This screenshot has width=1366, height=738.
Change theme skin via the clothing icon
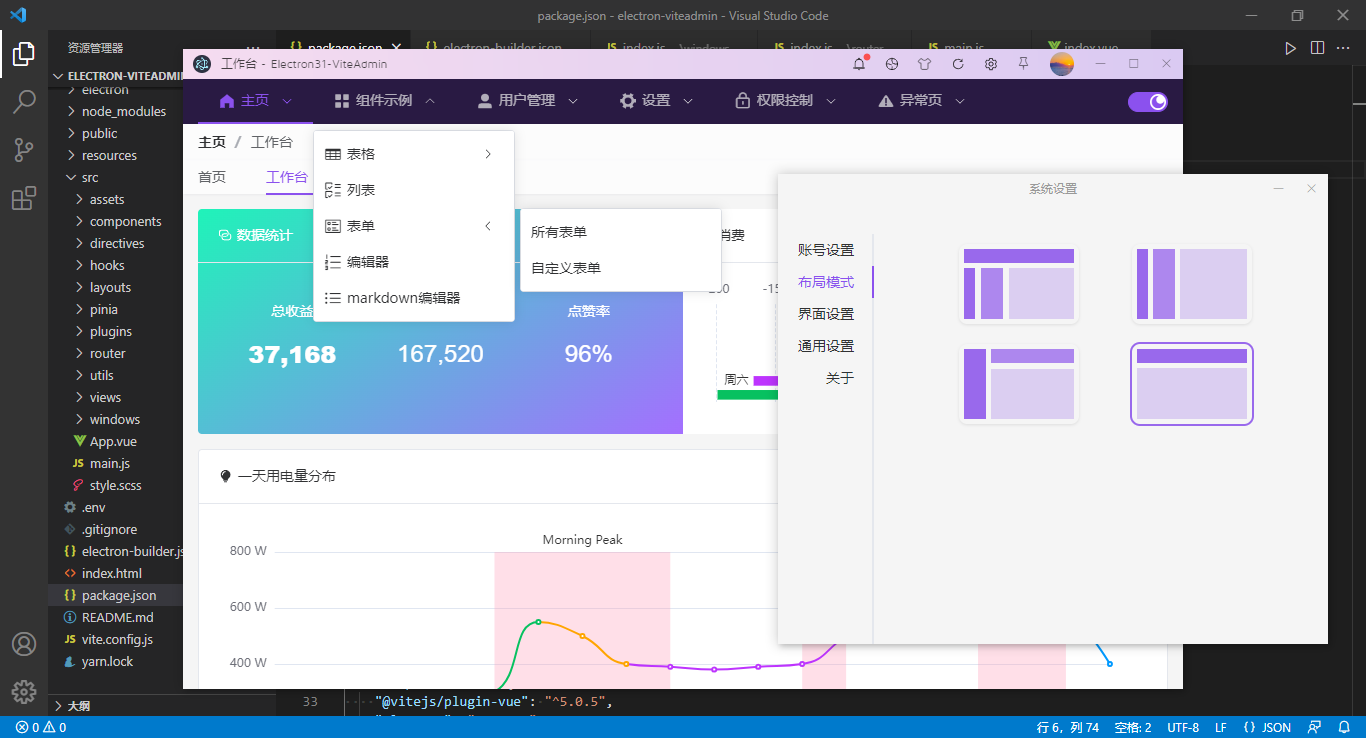[925, 64]
